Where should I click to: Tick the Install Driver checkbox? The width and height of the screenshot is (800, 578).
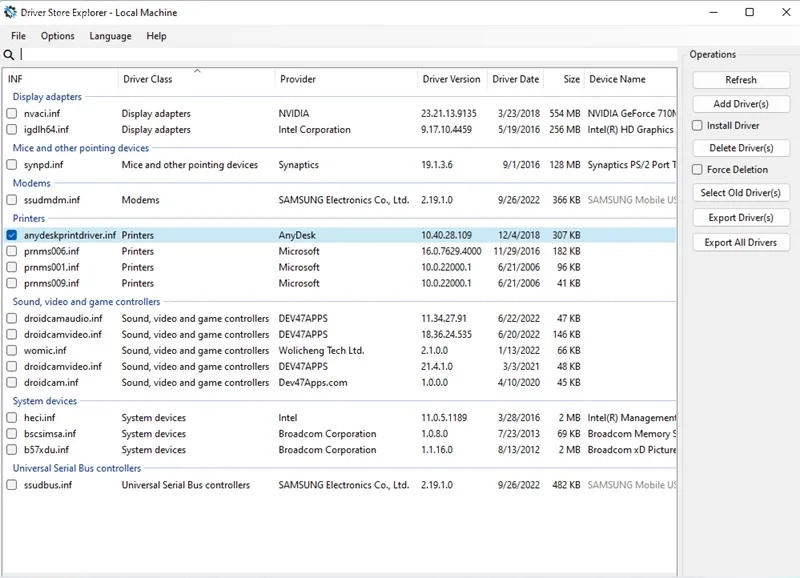(698, 126)
